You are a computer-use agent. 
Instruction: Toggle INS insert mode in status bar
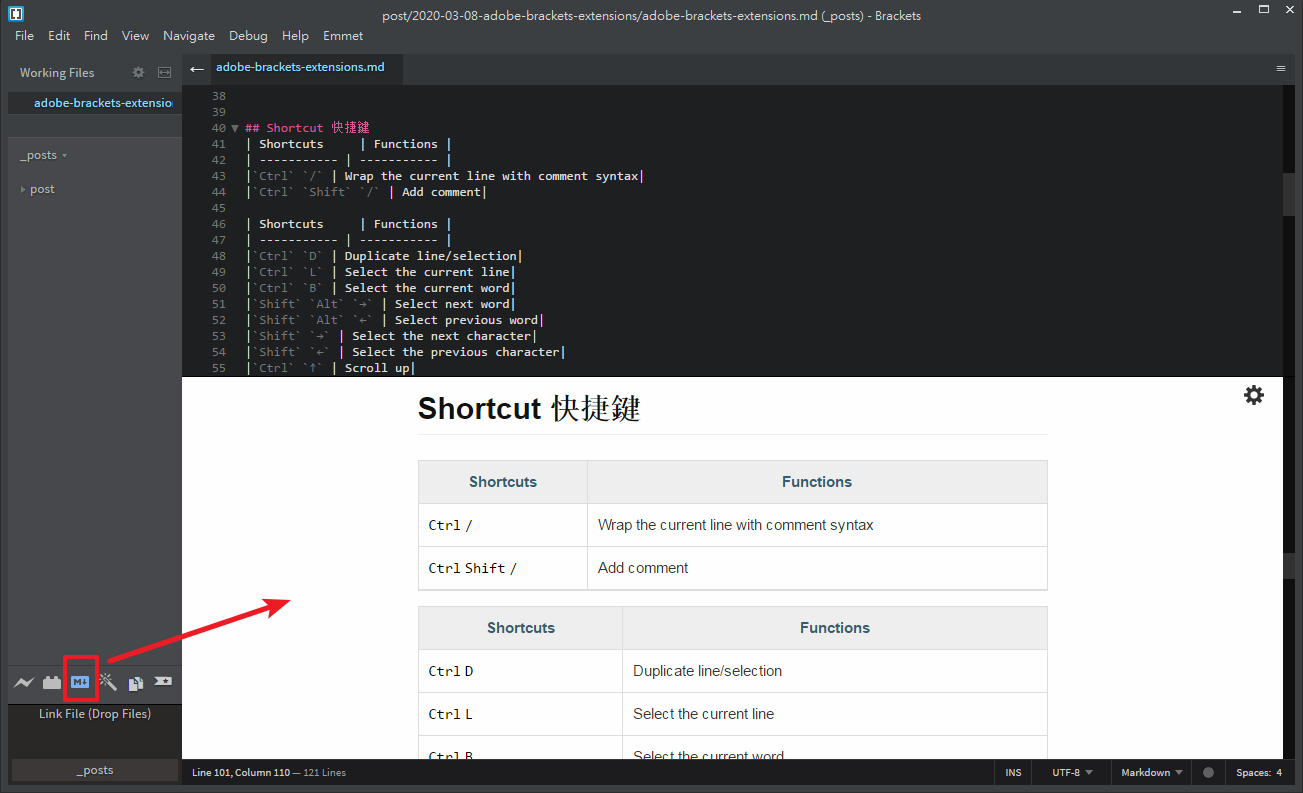(1013, 772)
